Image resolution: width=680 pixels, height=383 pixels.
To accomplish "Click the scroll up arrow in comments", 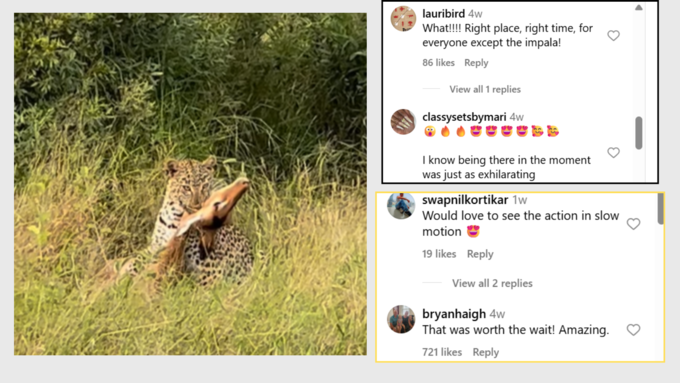I will click(639, 7).
